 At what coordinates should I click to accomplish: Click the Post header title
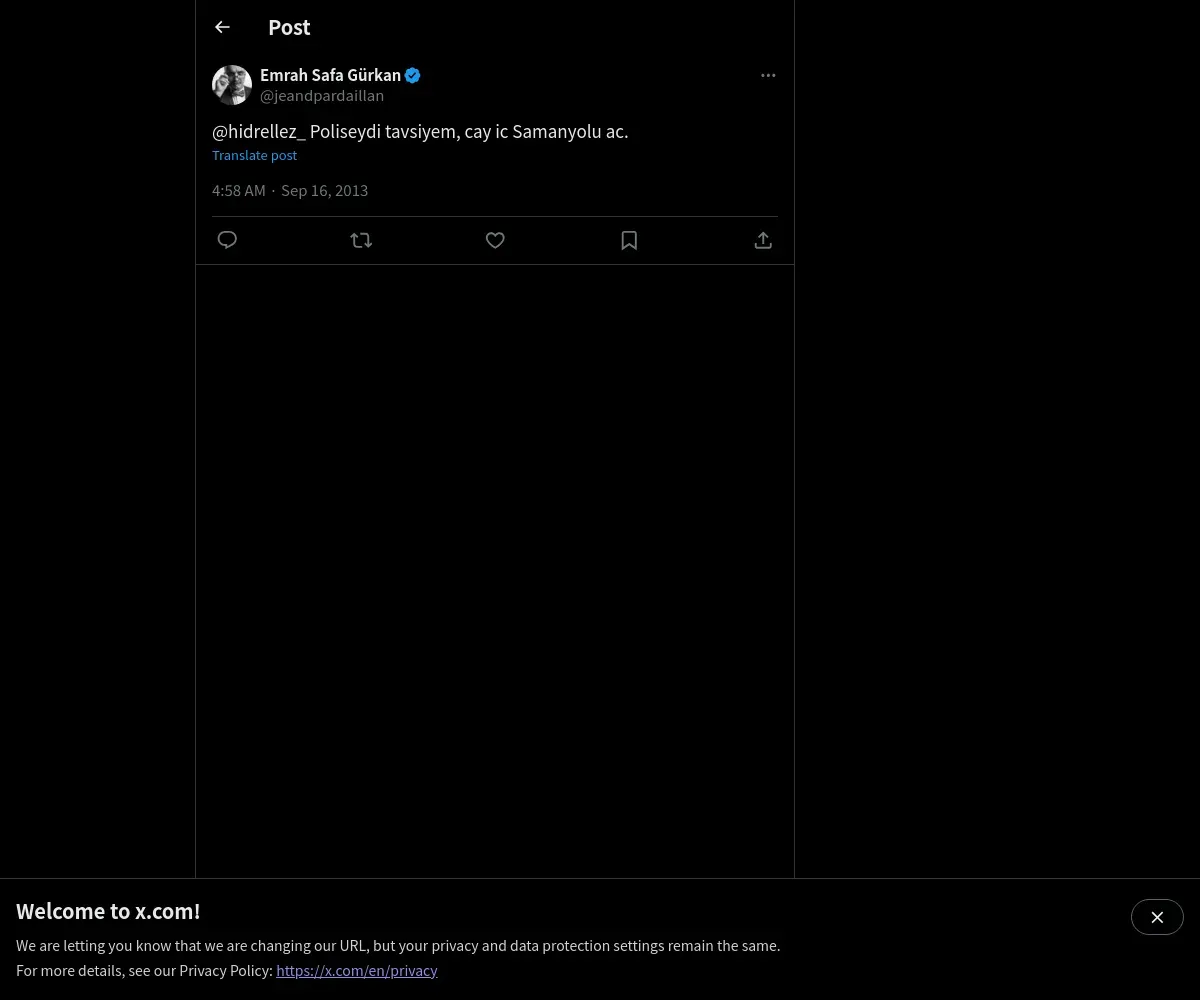coord(289,27)
